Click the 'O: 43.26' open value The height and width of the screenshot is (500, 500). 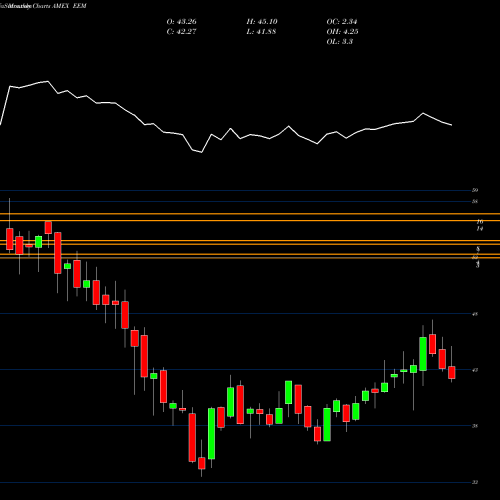[x=181, y=22]
